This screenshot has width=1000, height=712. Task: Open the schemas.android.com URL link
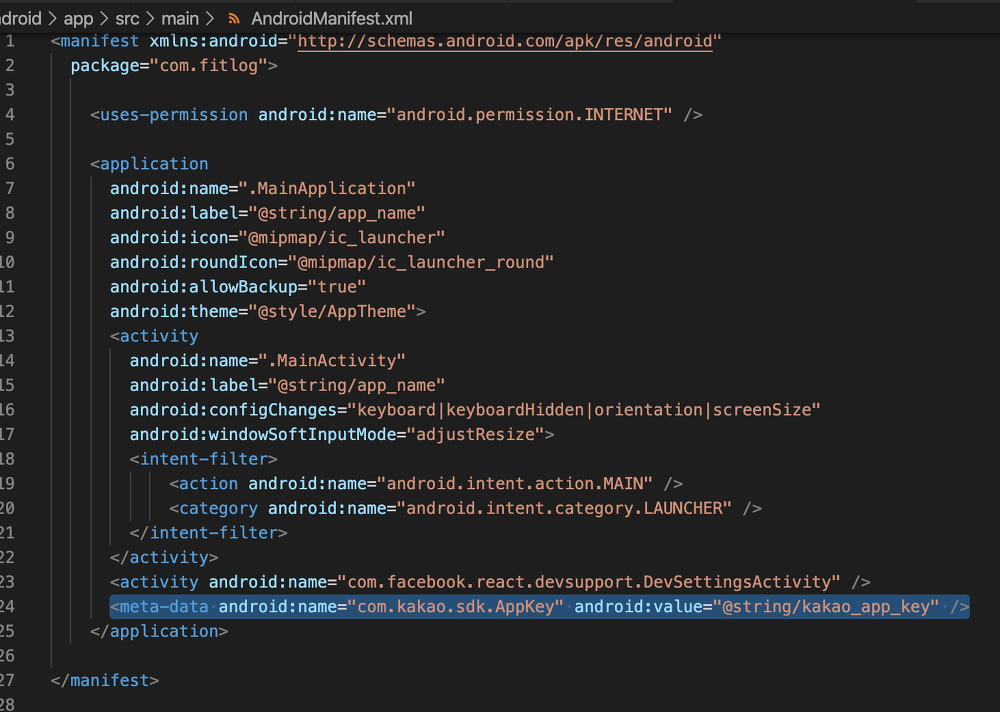coord(505,41)
